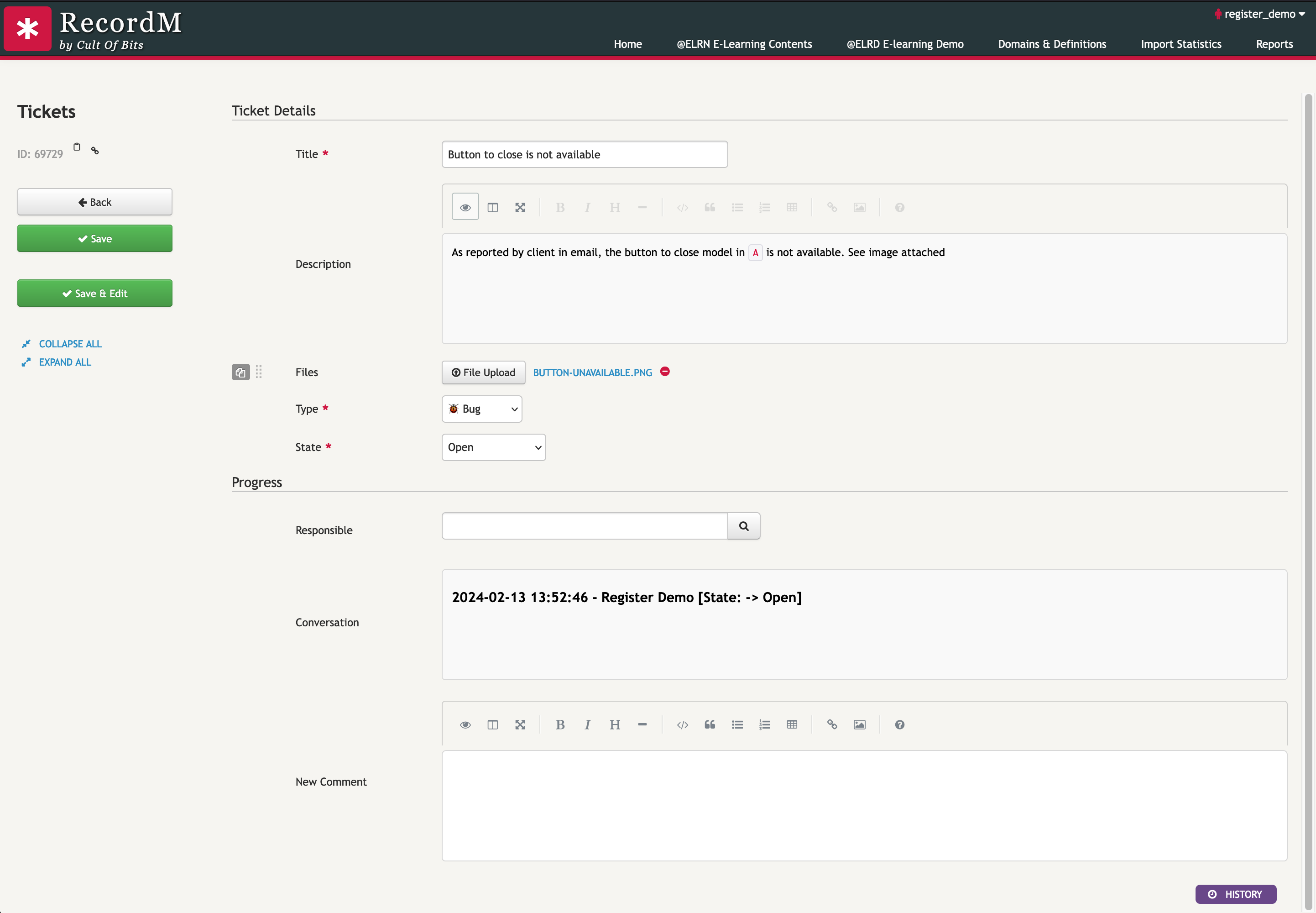Open the Type dropdown showing Bug
Image resolution: width=1316 pixels, height=913 pixels.
pos(481,409)
